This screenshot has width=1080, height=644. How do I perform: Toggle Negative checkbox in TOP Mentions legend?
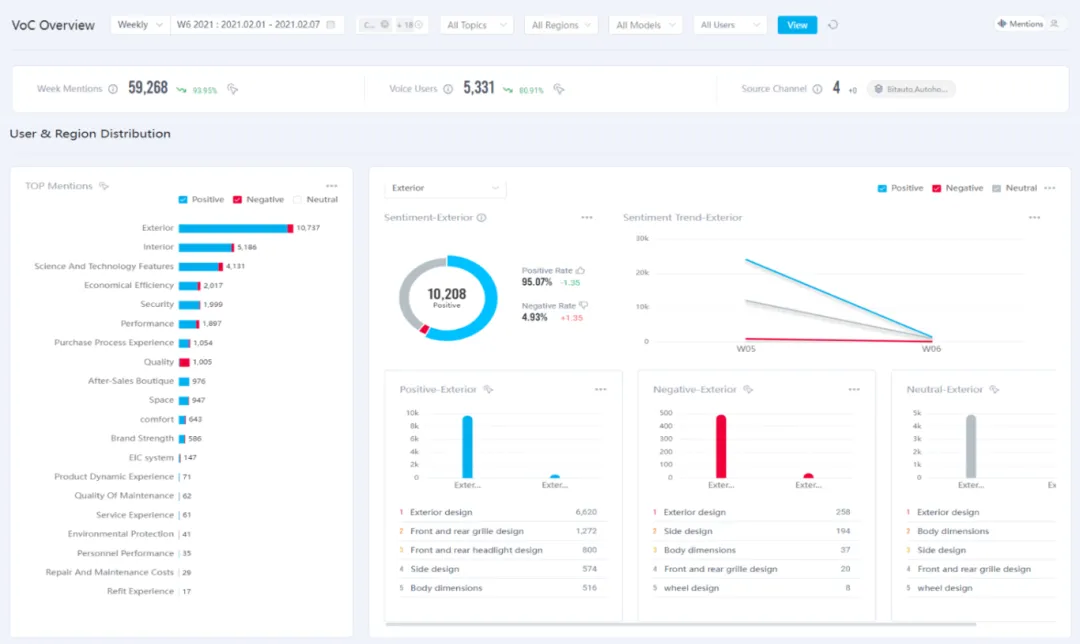click(x=238, y=200)
